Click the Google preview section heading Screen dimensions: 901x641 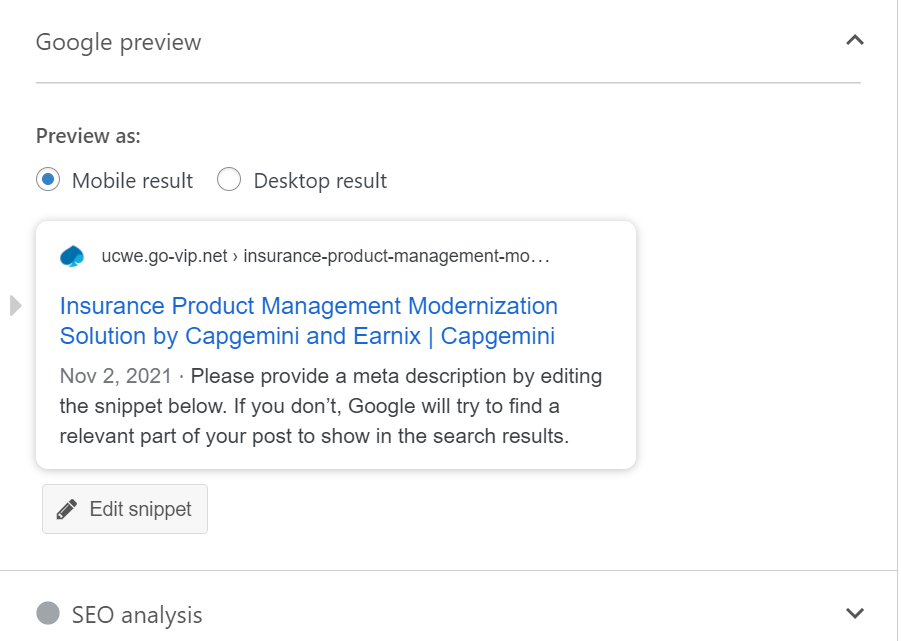pyautogui.click(x=118, y=42)
